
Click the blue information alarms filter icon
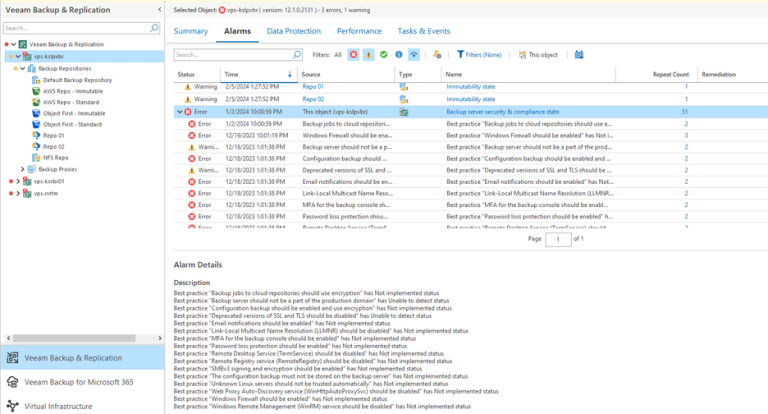coord(399,55)
